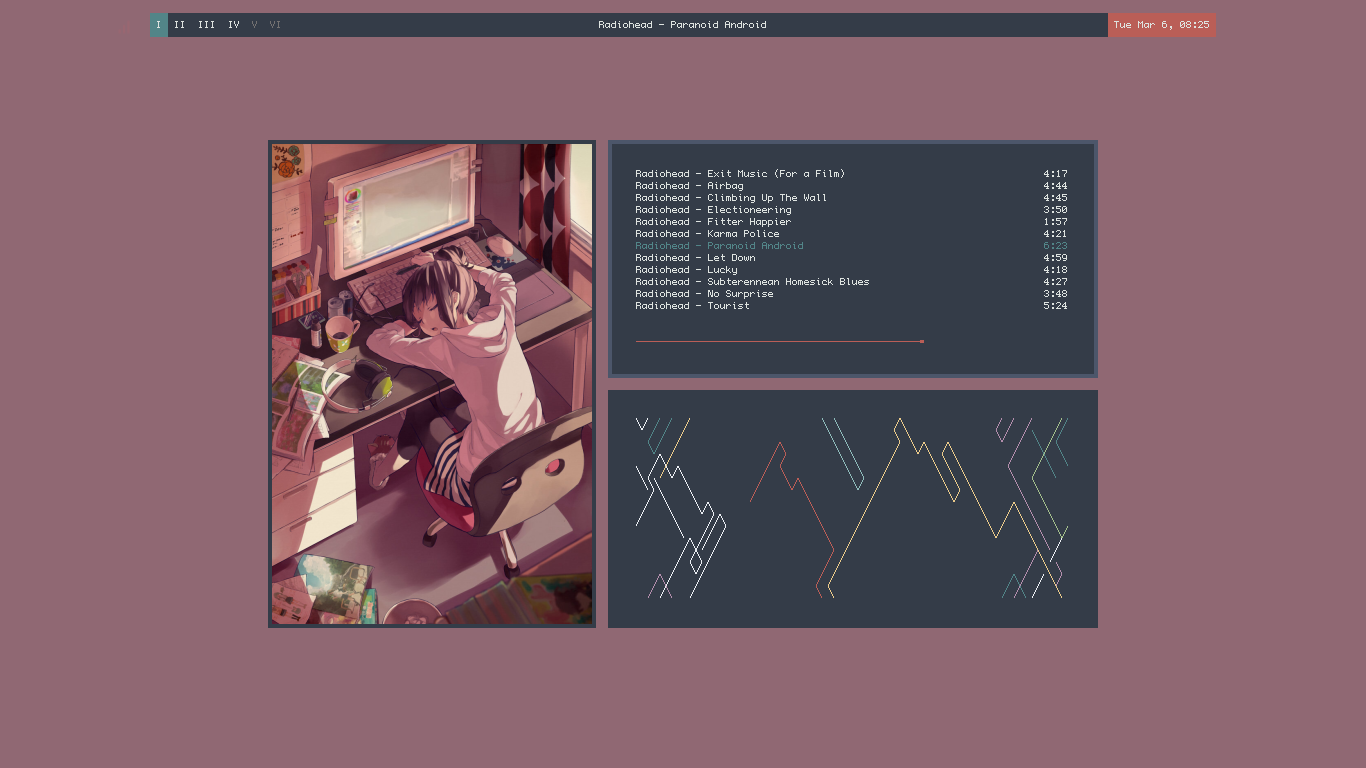The image size is (1366, 768).
Task: Select the Airbag track
Action: [x=851, y=186]
